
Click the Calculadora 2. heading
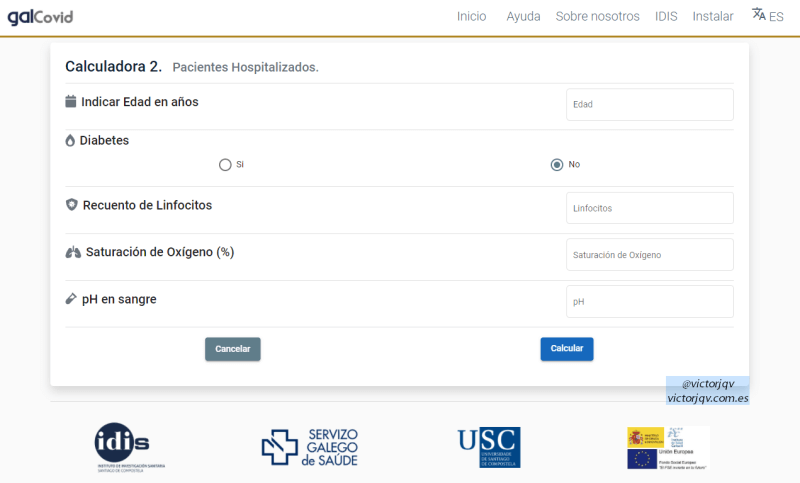coord(113,66)
